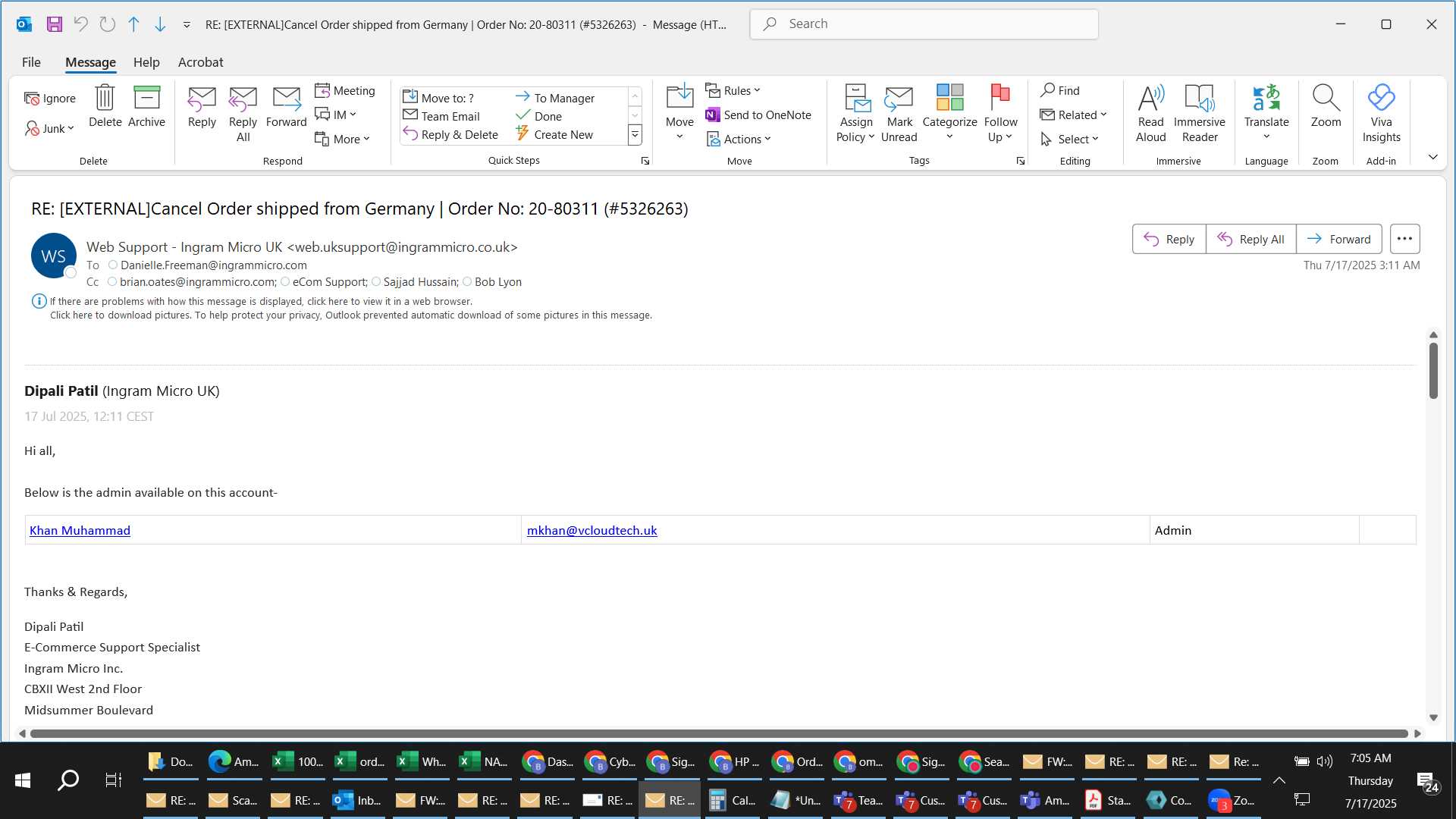Go to the previous item arrow
The height and width of the screenshot is (819, 1456).
(133, 24)
